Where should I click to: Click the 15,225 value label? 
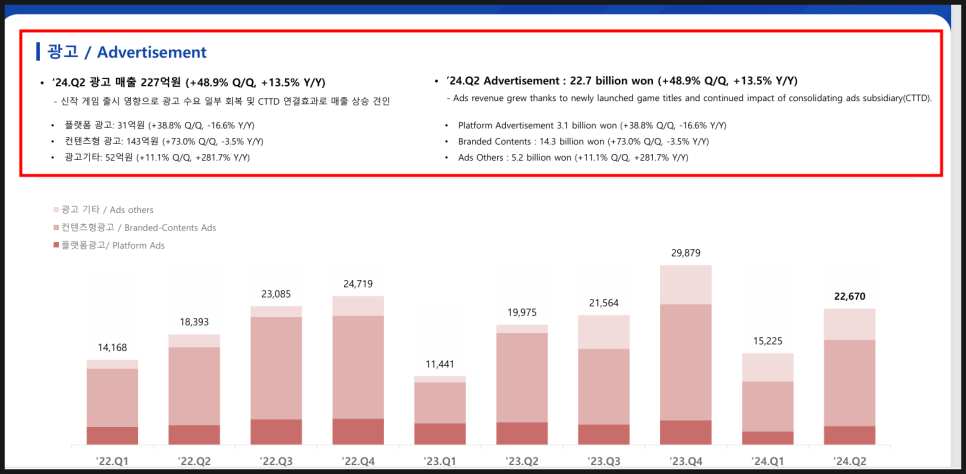(x=768, y=341)
